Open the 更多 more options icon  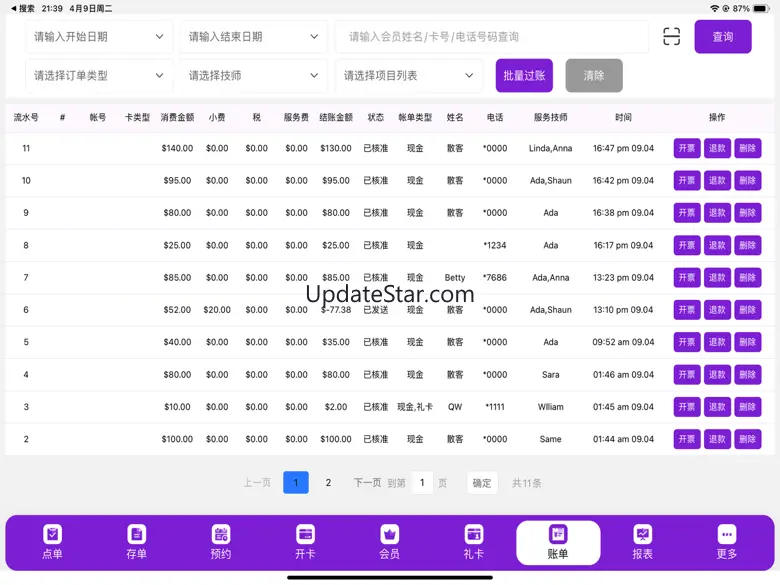tap(727, 535)
